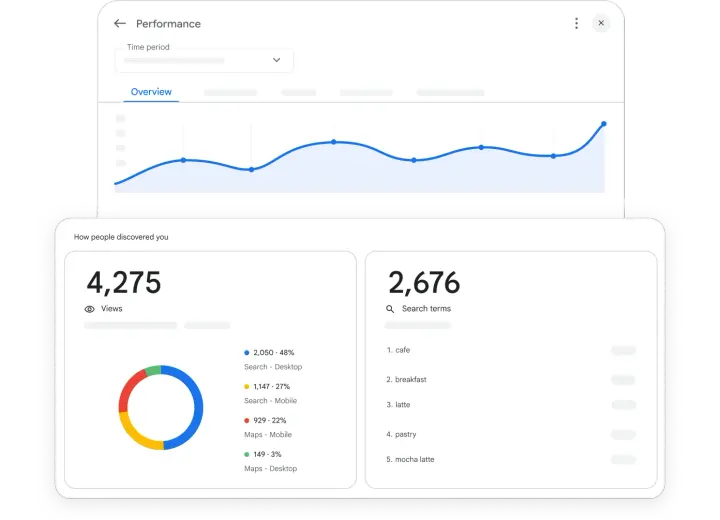Click the 'Search terms' label
The image size is (720, 520).
pyautogui.click(x=427, y=309)
